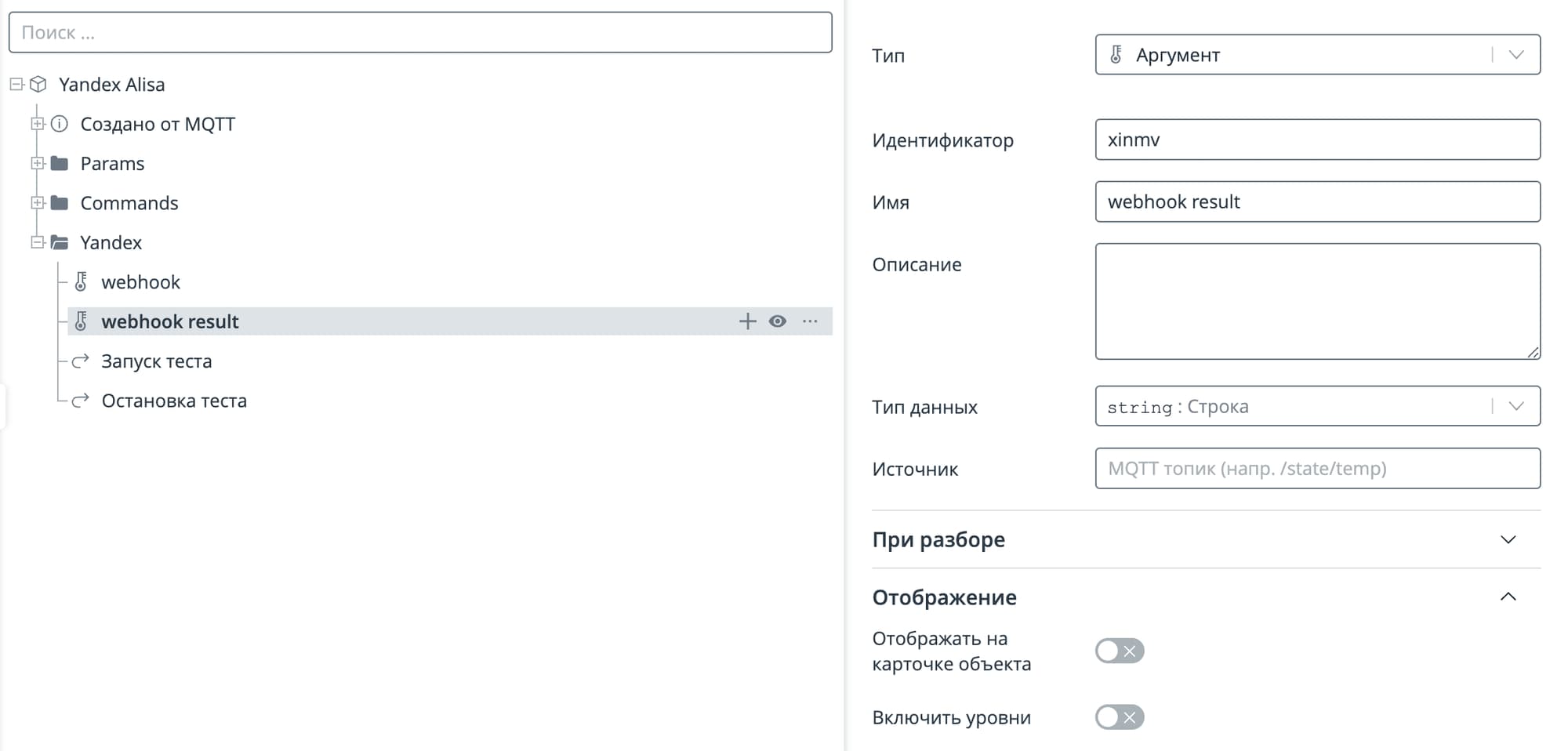Click the Params folder icon
The image size is (1568, 751).
(60, 164)
